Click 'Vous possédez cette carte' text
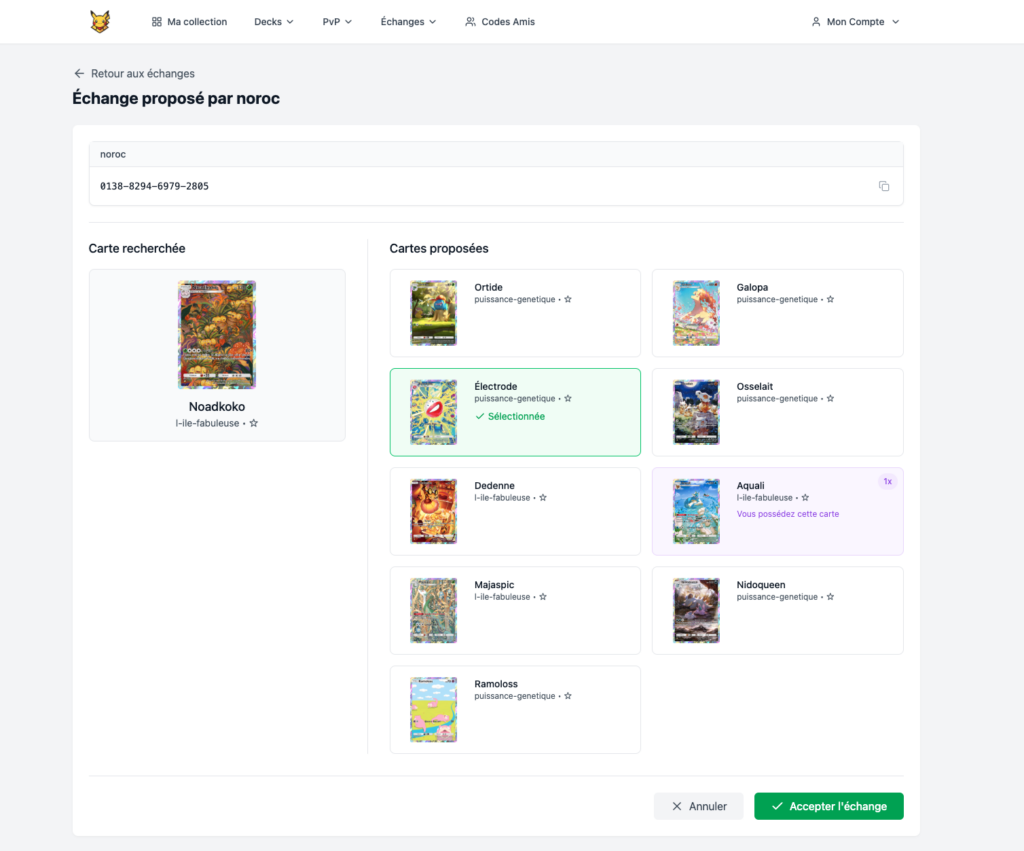The width and height of the screenshot is (1024, 851). point(788,514)
